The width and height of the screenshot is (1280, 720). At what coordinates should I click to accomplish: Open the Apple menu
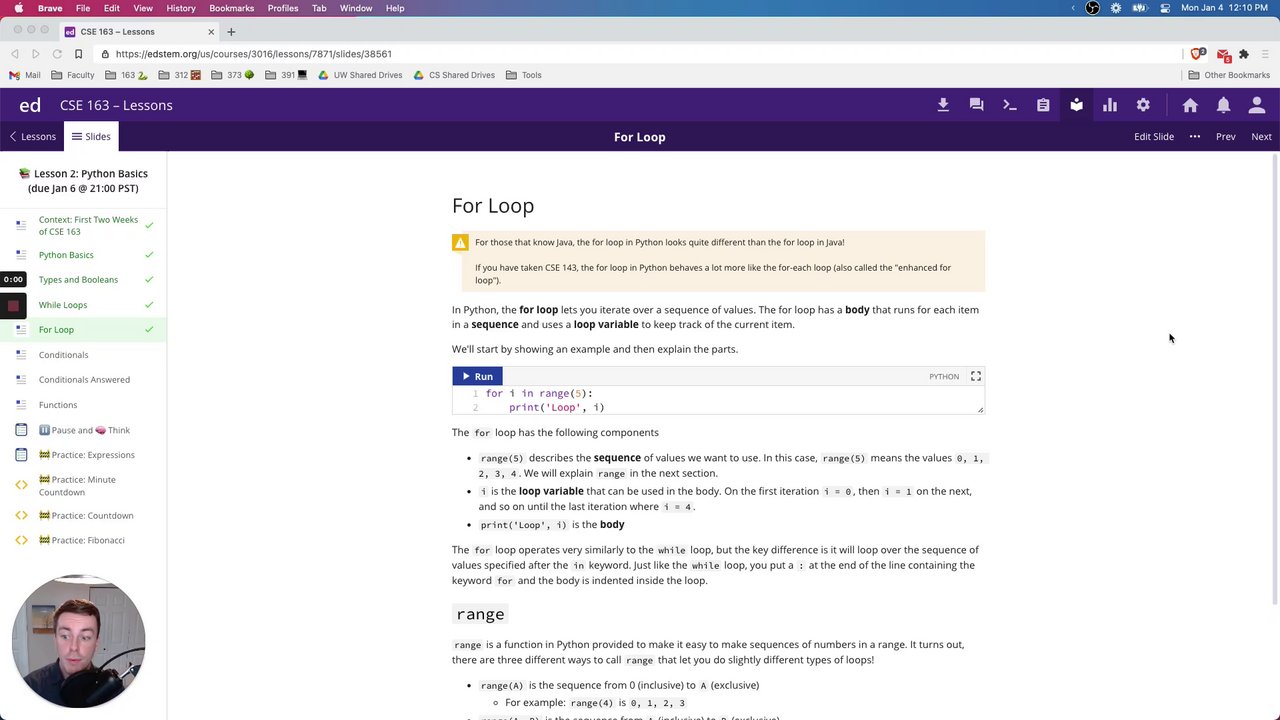pyautogui.click(x=18, y=8)
